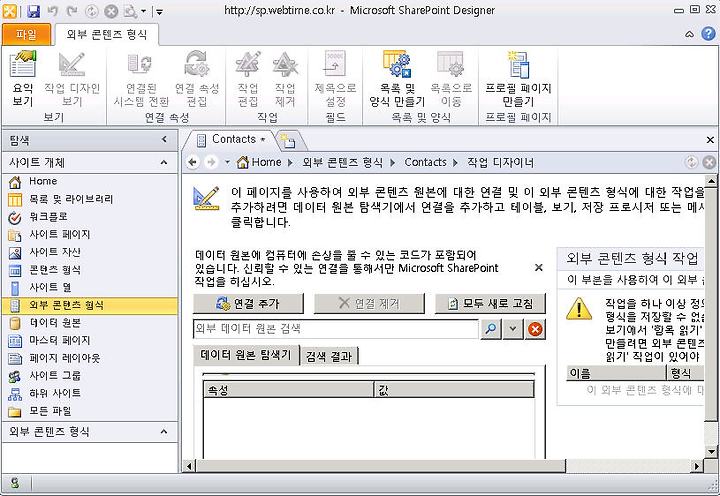Viewport: 720px width, 496px height.
Task: Select 사이트 페이지 in navigation
Action: pos(90,235)
